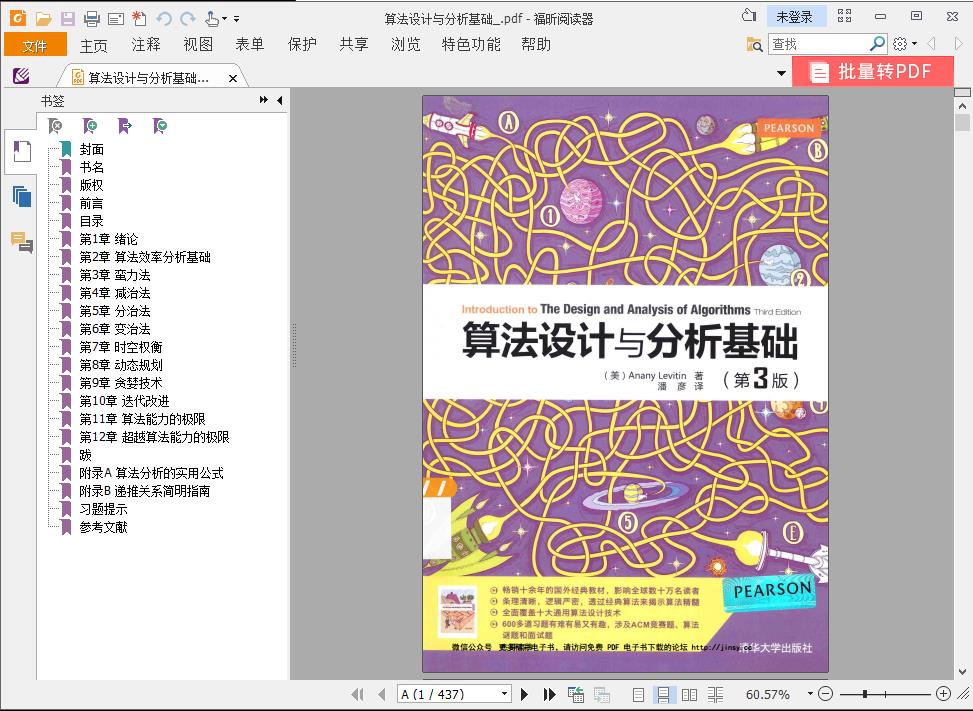This screenshot has width=973, height=711.
Task: Open bookmark 附录A 算法分析的实用公式
Action: coord(151,473)
